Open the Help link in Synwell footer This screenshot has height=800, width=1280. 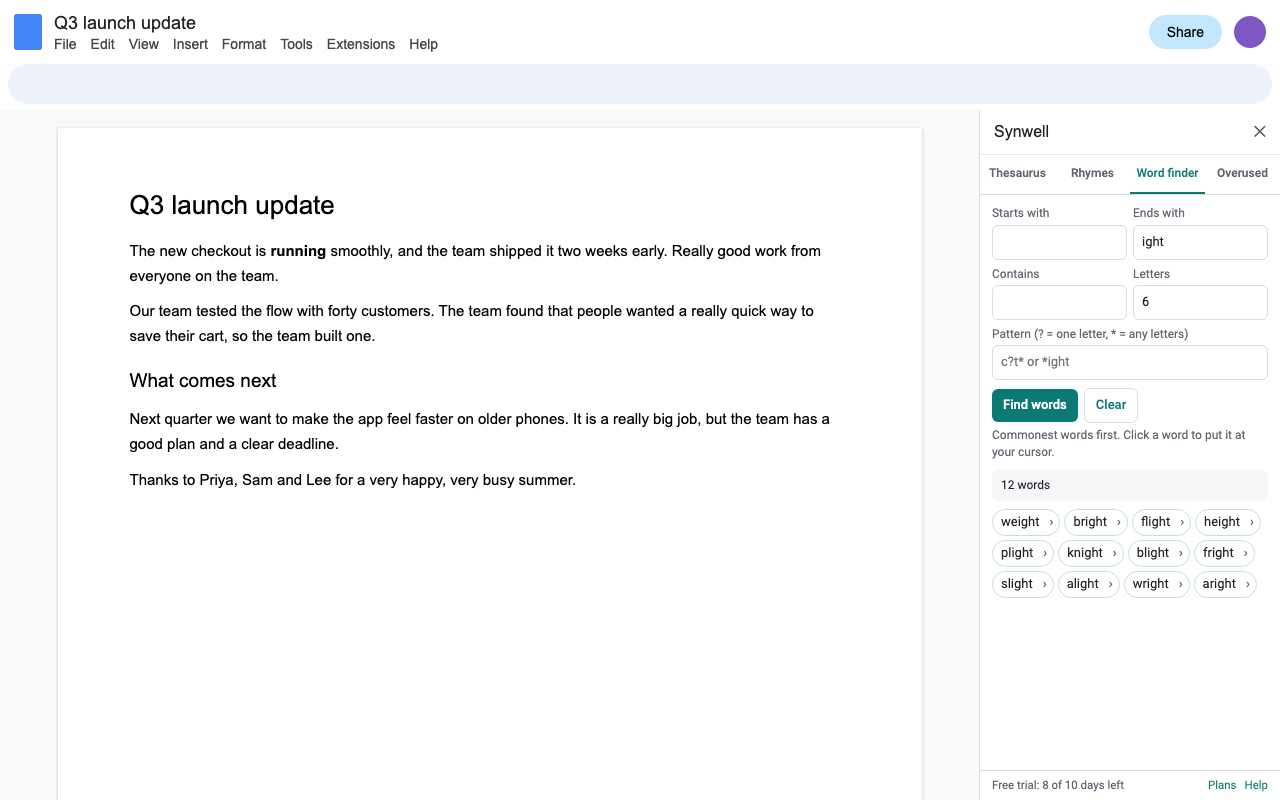tap(1256, 785)
